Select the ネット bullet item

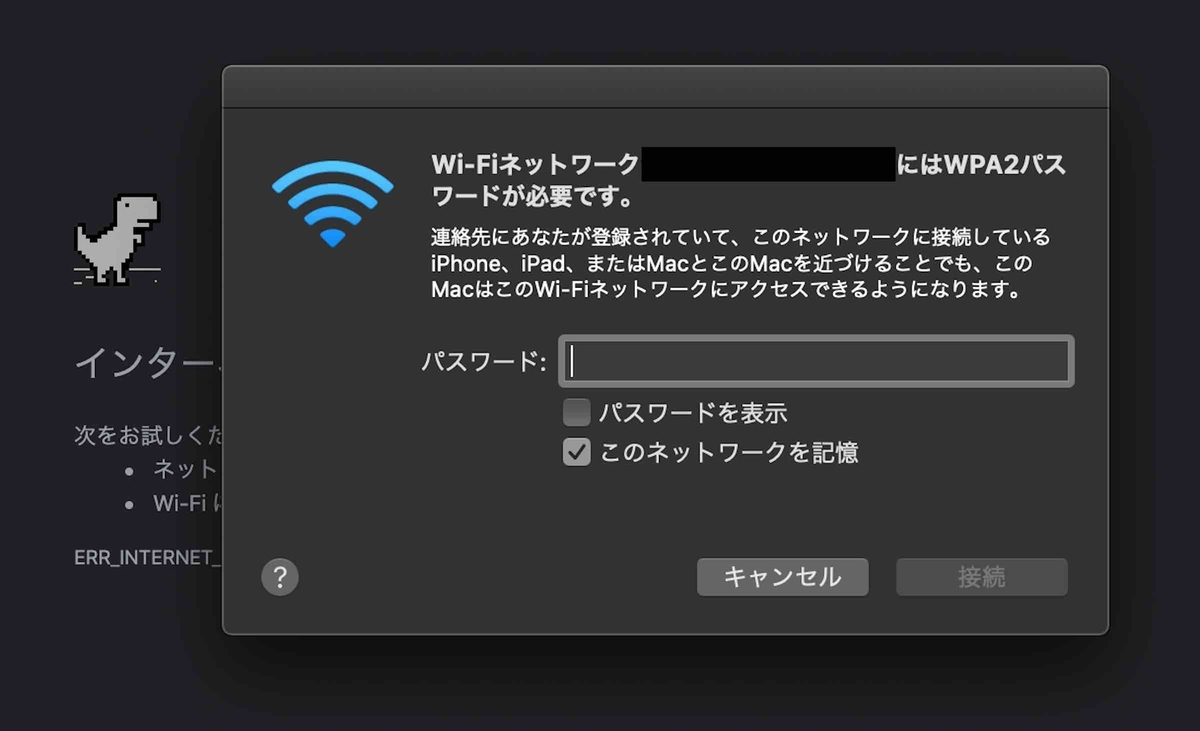point(185,469)
